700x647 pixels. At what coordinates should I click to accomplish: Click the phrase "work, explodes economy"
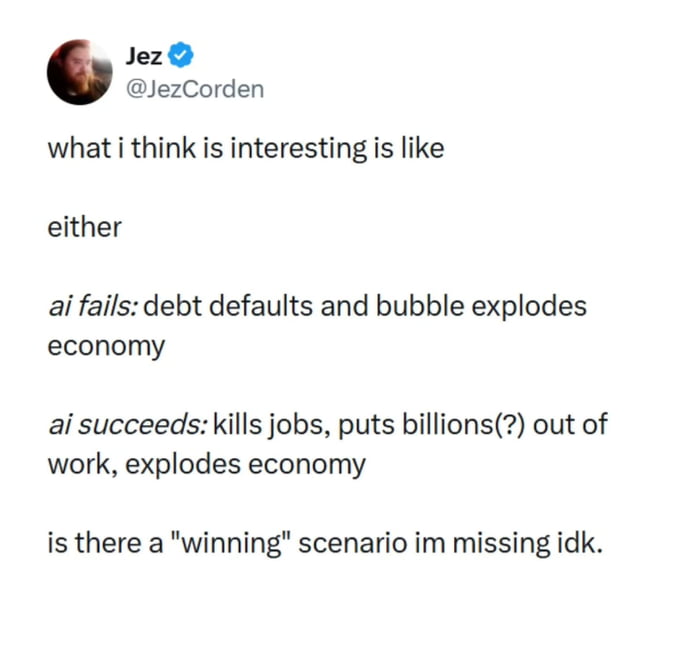pos(207,464)
